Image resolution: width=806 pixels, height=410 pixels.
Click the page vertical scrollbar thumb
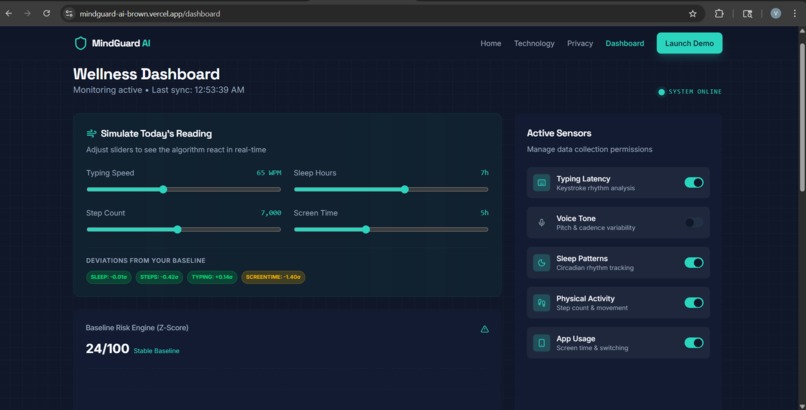click(802, 117)
